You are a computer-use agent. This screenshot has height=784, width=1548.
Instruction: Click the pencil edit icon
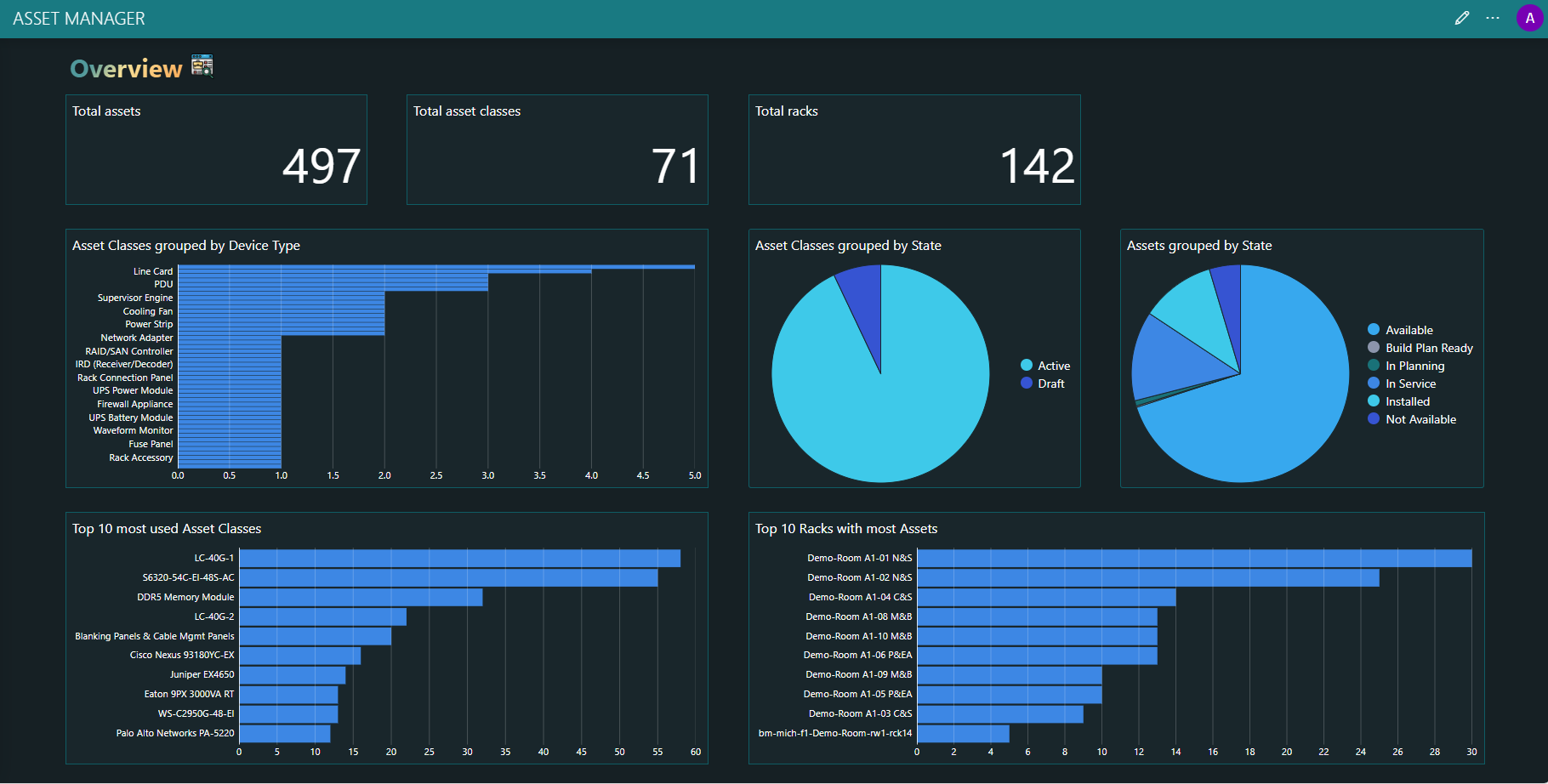pyautogui.click(x=1461, y=18)
